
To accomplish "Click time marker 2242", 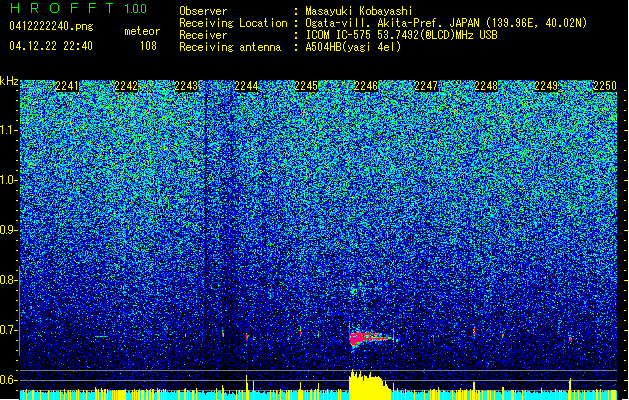I will coord(126,86).
